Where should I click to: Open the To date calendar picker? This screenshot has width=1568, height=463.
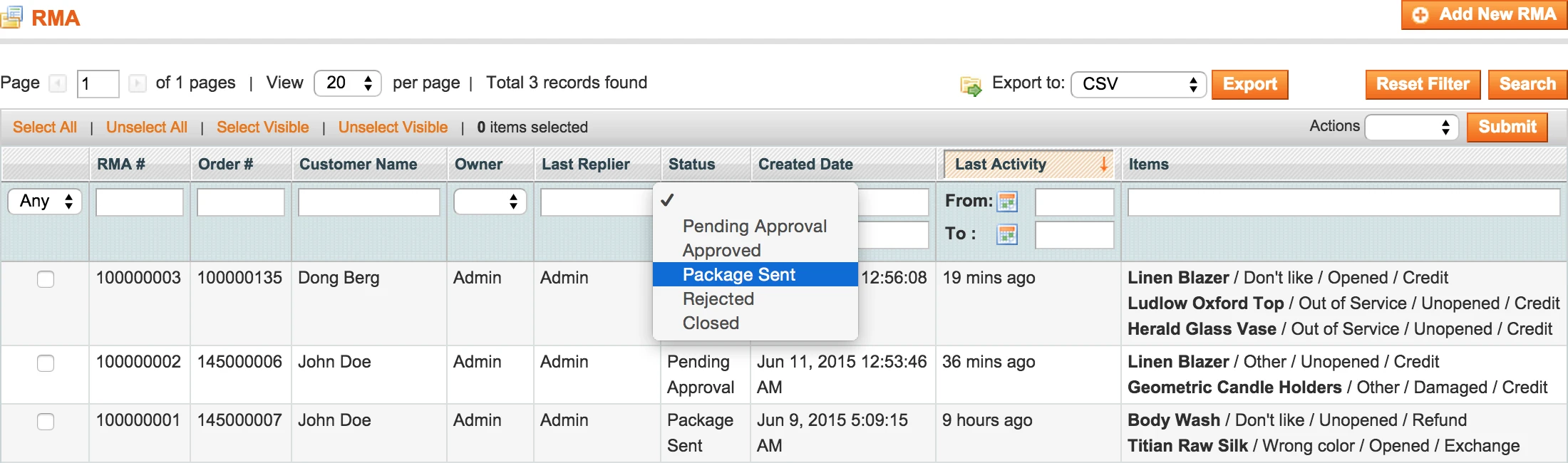pos(1007,234)
